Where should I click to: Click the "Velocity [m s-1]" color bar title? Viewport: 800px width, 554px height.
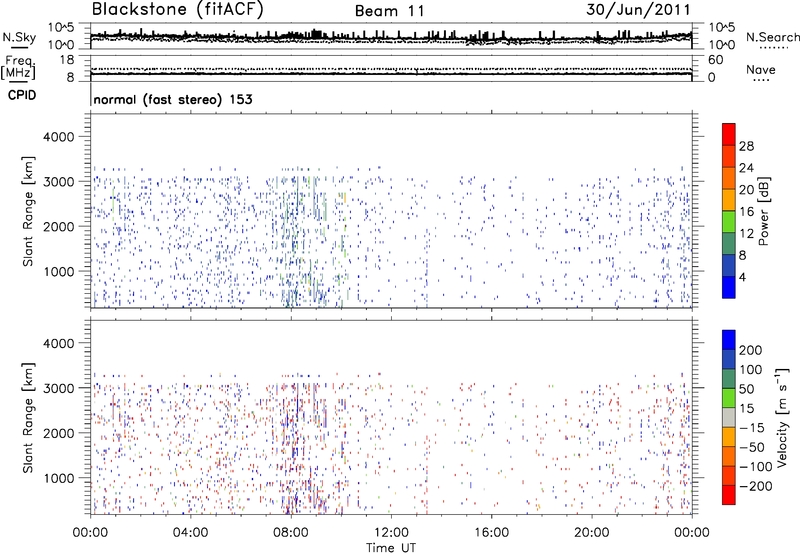(x=782, y=417)
